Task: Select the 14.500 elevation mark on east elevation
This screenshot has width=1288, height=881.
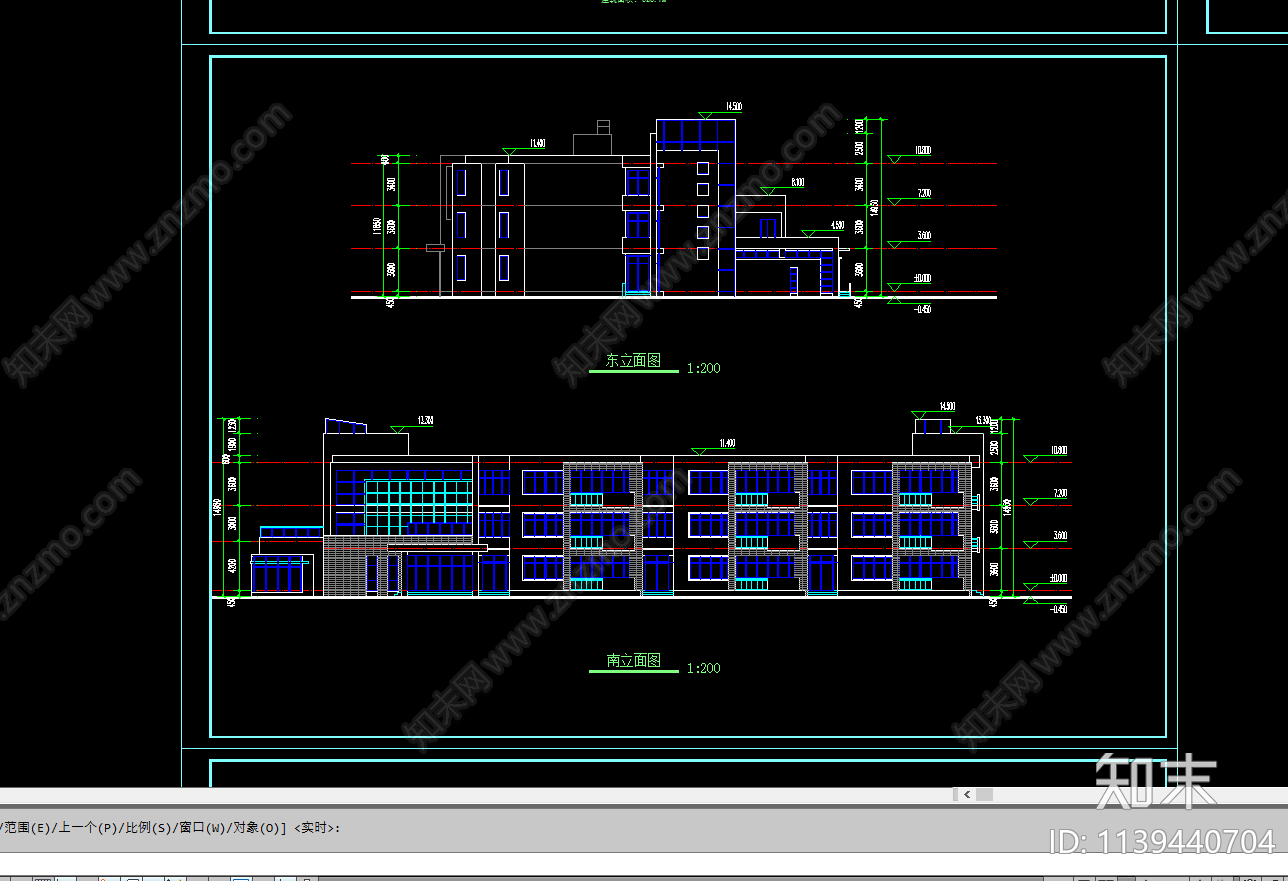Action: pyautogui.click(x=733, y=106)
